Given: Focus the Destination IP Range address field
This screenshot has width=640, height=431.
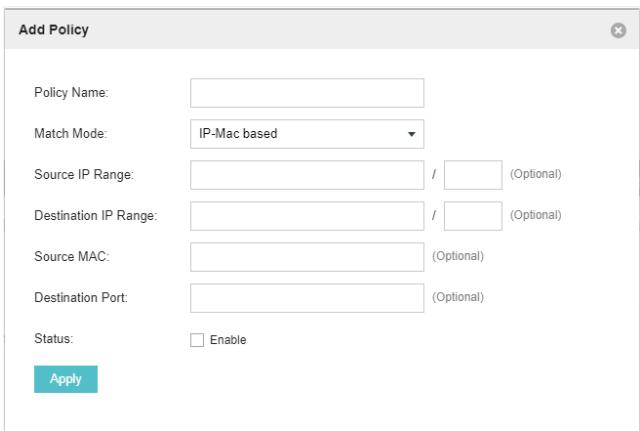Looking at the screenshot, I should pos(307,216).
